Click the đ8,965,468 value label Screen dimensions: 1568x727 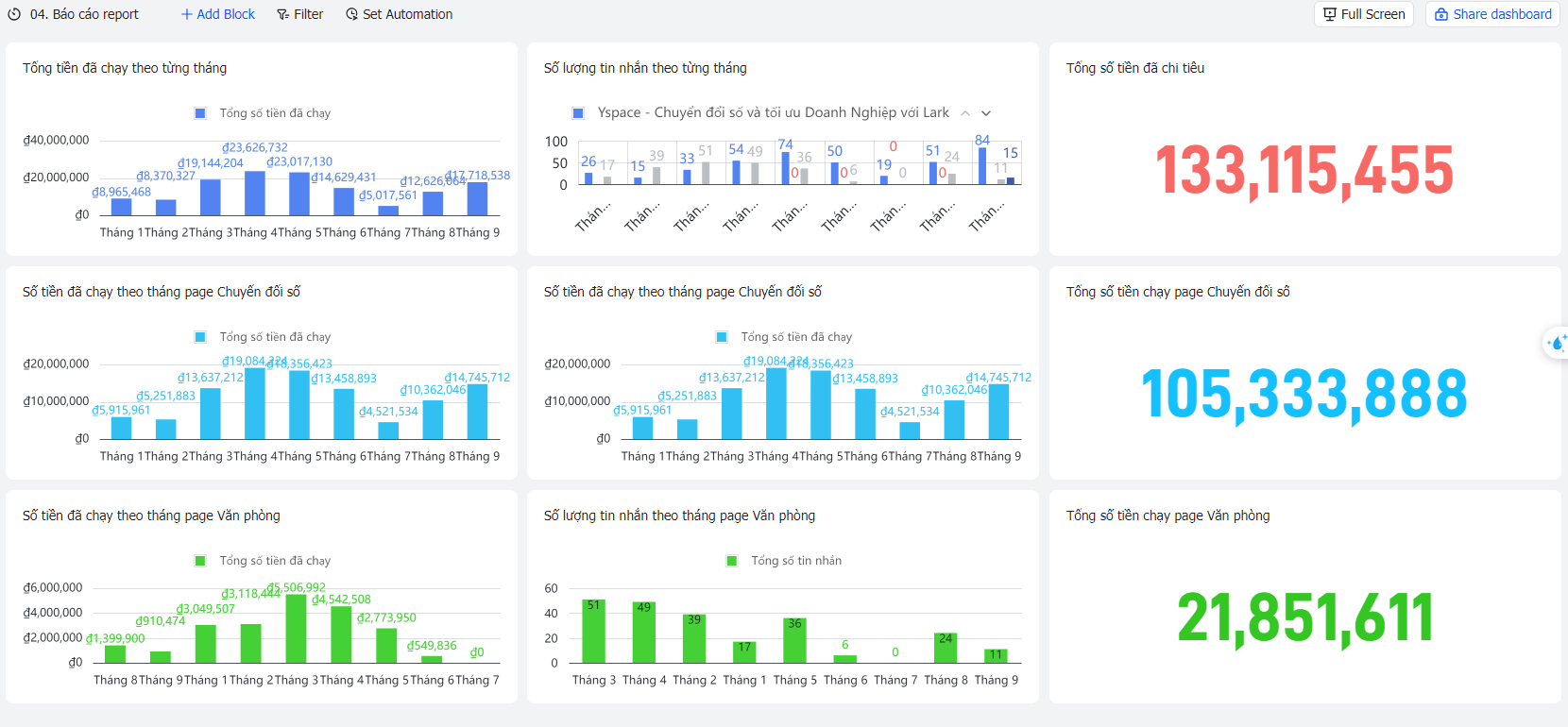(121, 192)
